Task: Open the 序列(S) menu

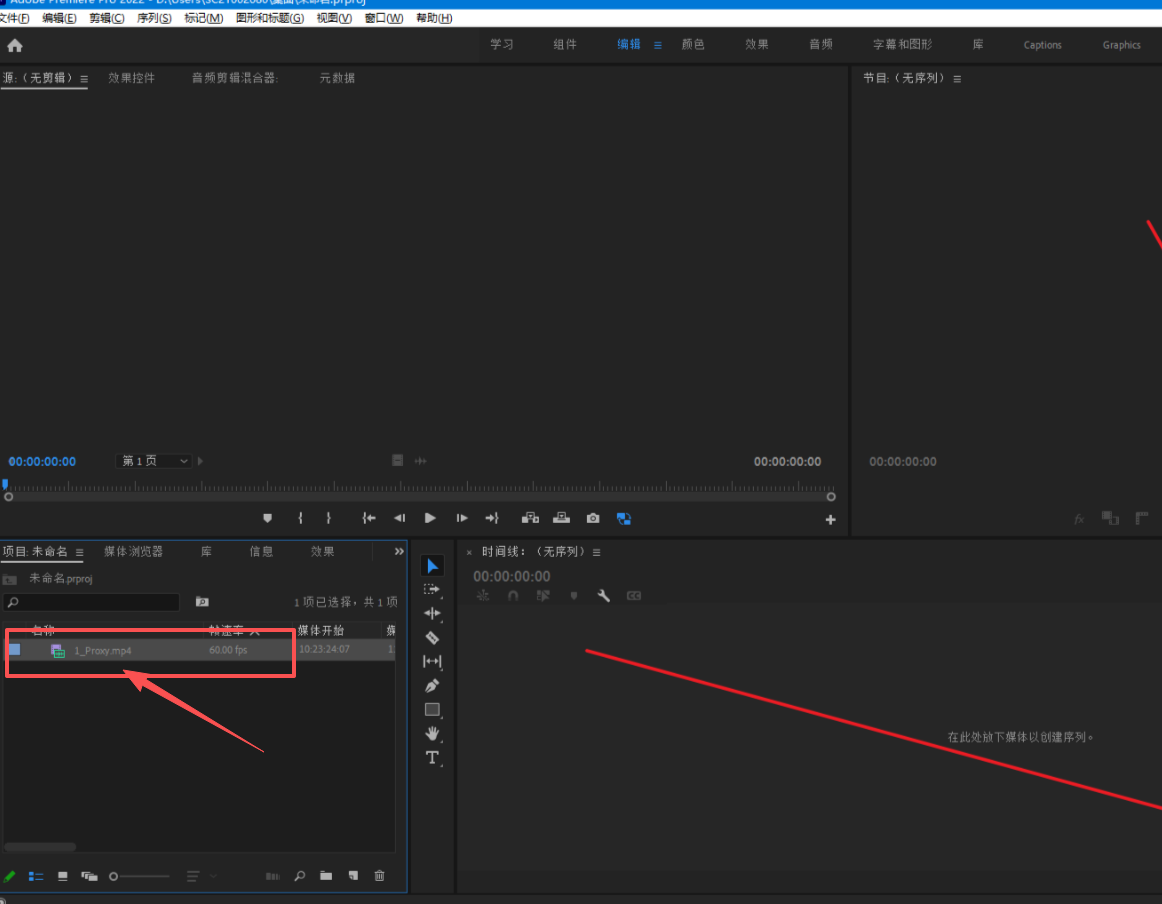Action: coord(154,18)
